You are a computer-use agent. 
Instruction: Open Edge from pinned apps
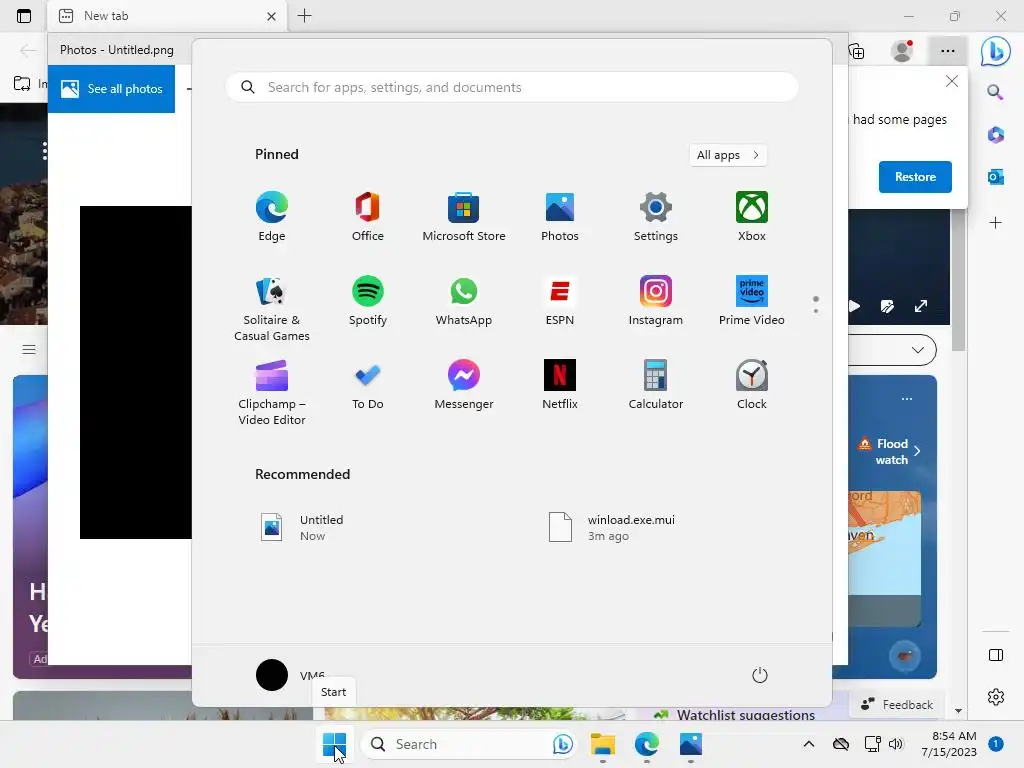coord(272,217)
